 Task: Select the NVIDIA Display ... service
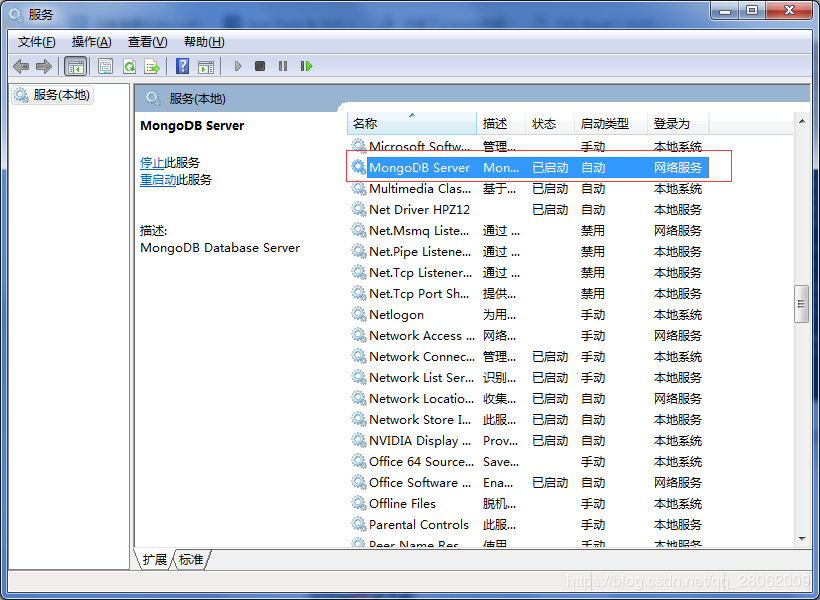pyautogui.click(x=420, y=440)
